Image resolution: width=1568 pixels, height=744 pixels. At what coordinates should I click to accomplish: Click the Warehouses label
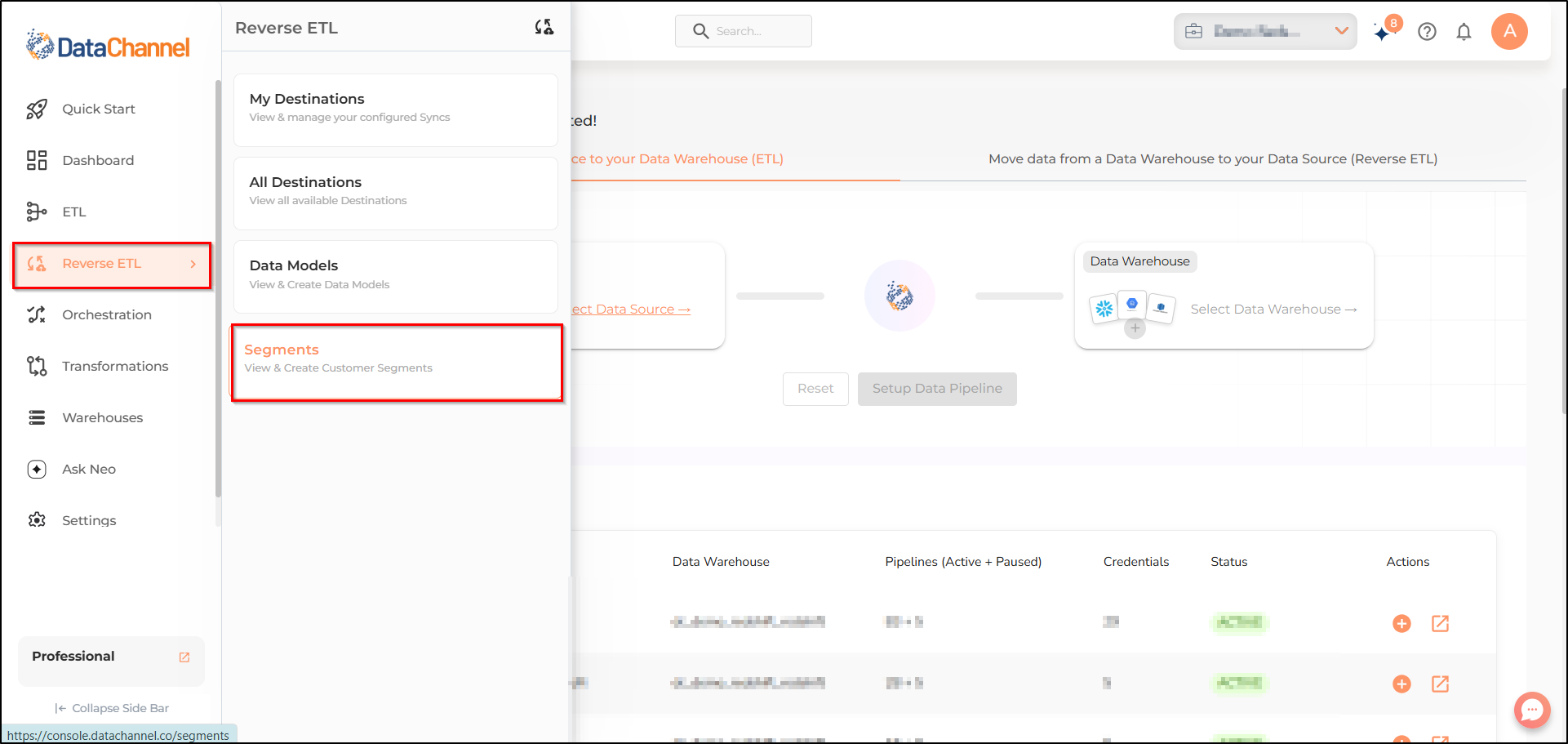point(103,418)
